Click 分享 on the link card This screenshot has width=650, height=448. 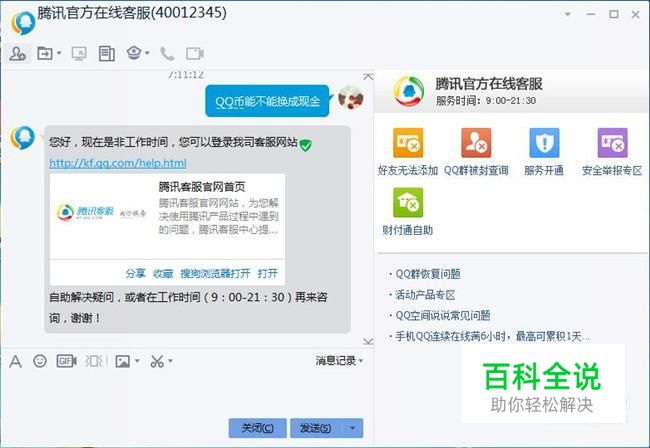tap(136, 273)
